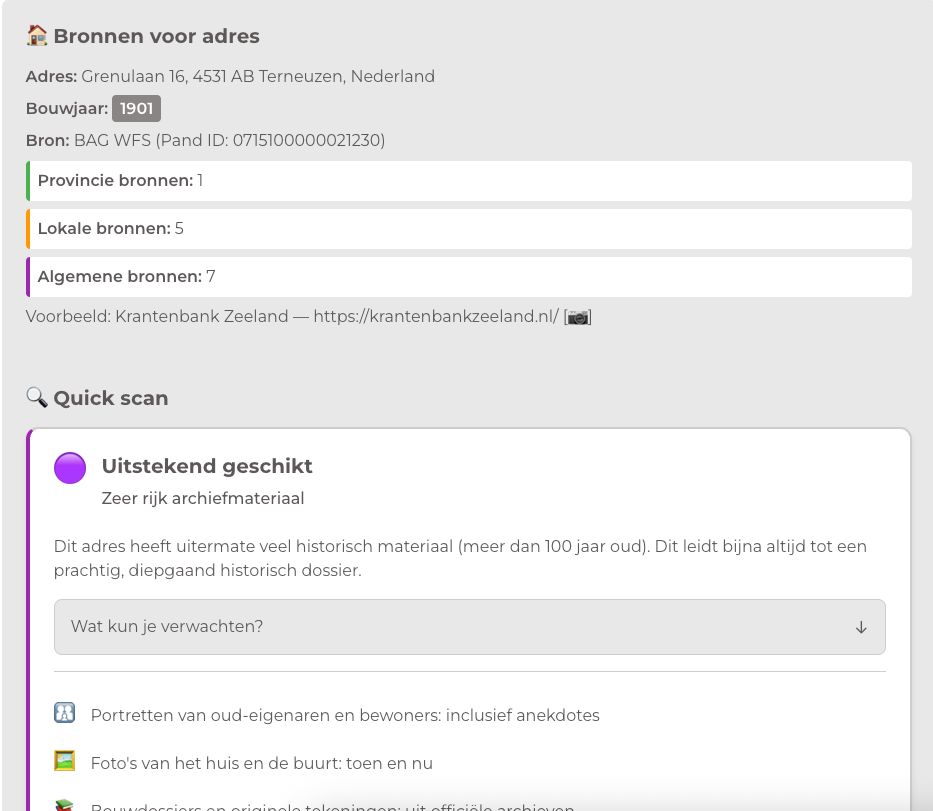
Task: Open the krantenbankzeeland.nl link
Action: click(x=436, y=317)
